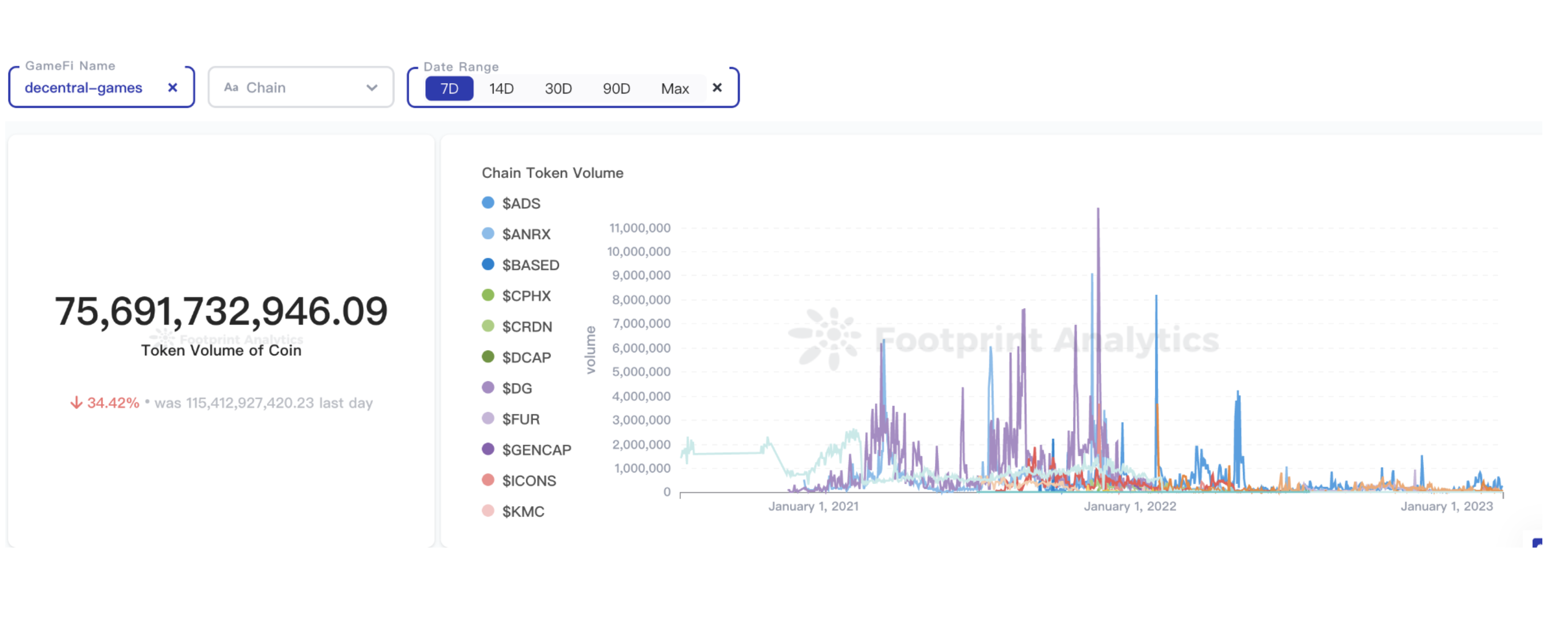Click the $CPHX green legend dot
This screenshot has height=624, width=1568.
488,295
